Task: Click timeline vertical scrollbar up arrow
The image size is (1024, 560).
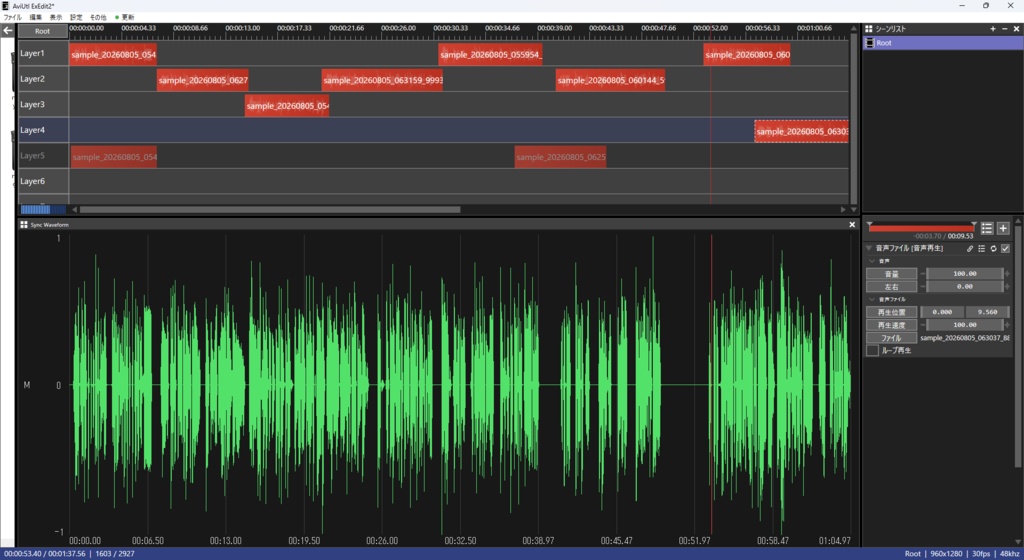Action: click(854, 29)
